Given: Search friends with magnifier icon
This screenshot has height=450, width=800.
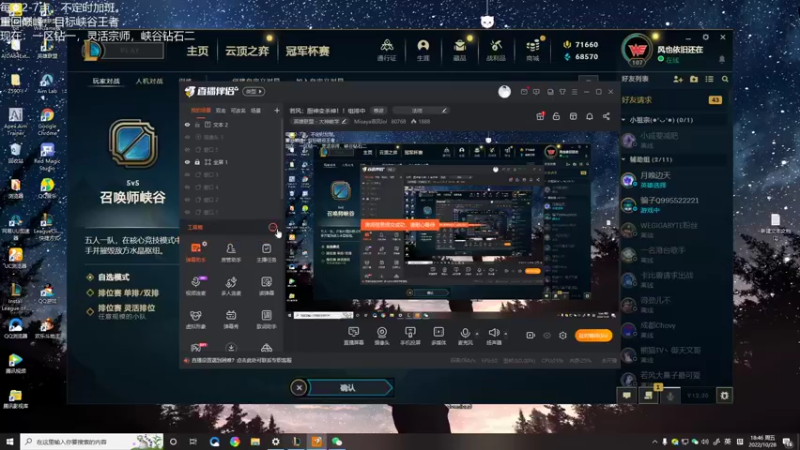Looking at the screenshot, I should (x=725, y=79).
